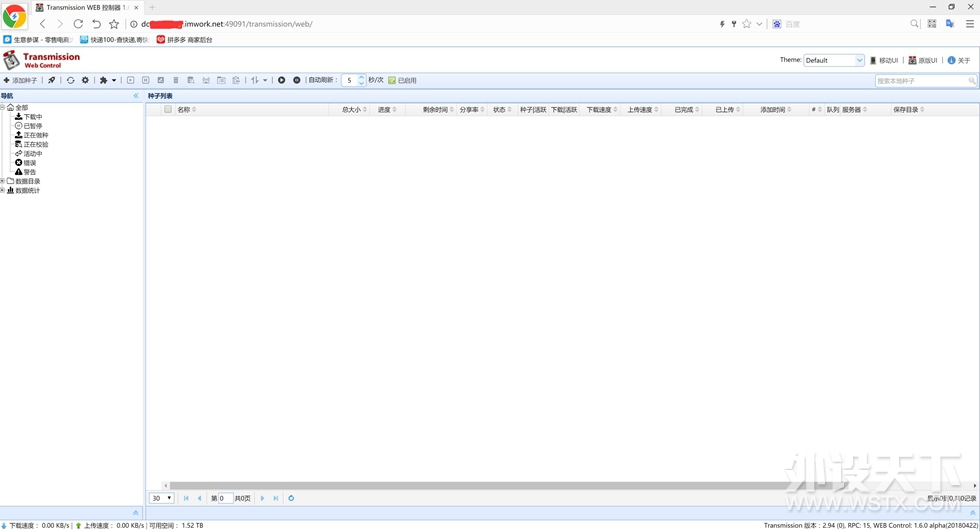Click the browser bookmark star icon
The image size is (980, 531).
114,24
